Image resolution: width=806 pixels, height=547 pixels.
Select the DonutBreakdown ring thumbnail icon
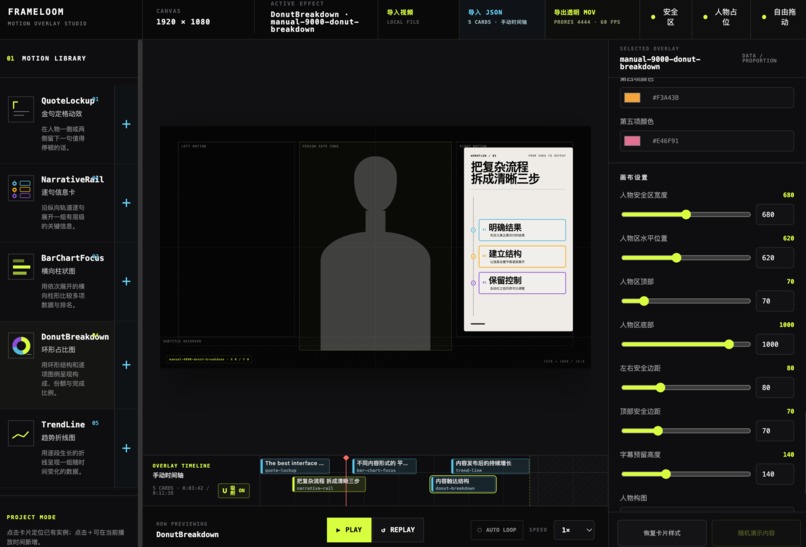(x=21, y=345)
